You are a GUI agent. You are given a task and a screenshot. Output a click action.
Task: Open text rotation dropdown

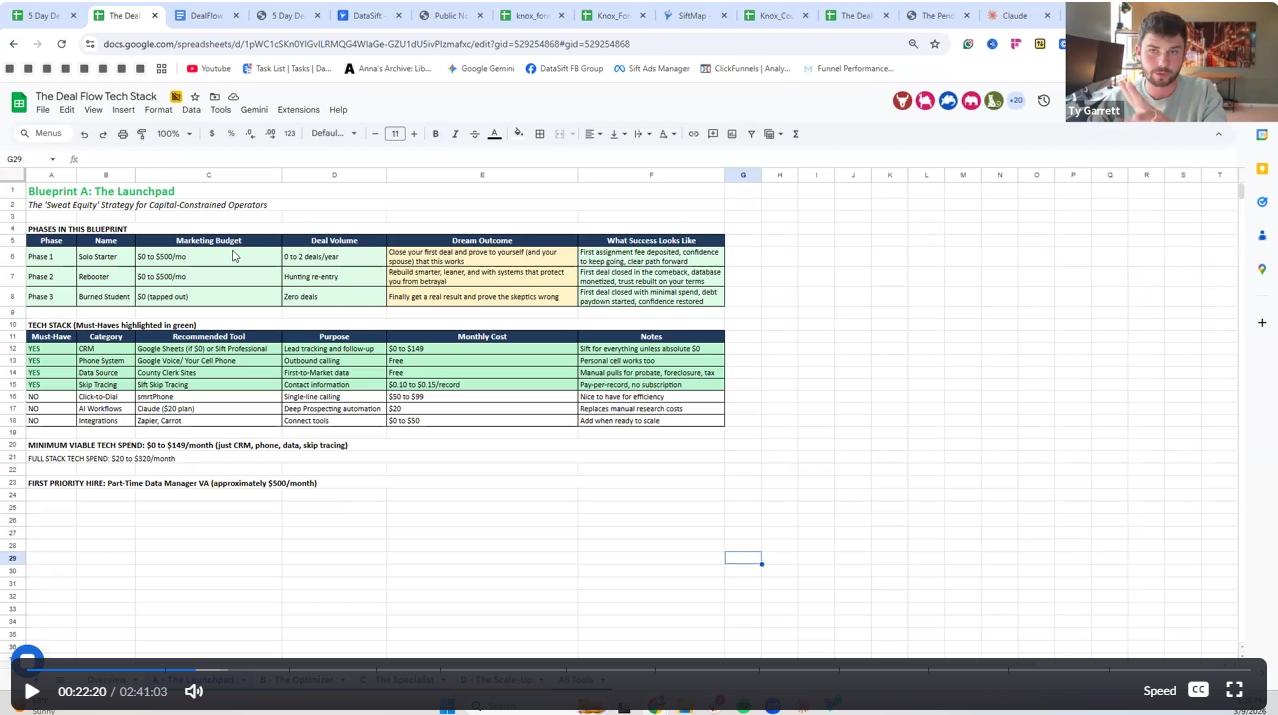tap(667, 134)
